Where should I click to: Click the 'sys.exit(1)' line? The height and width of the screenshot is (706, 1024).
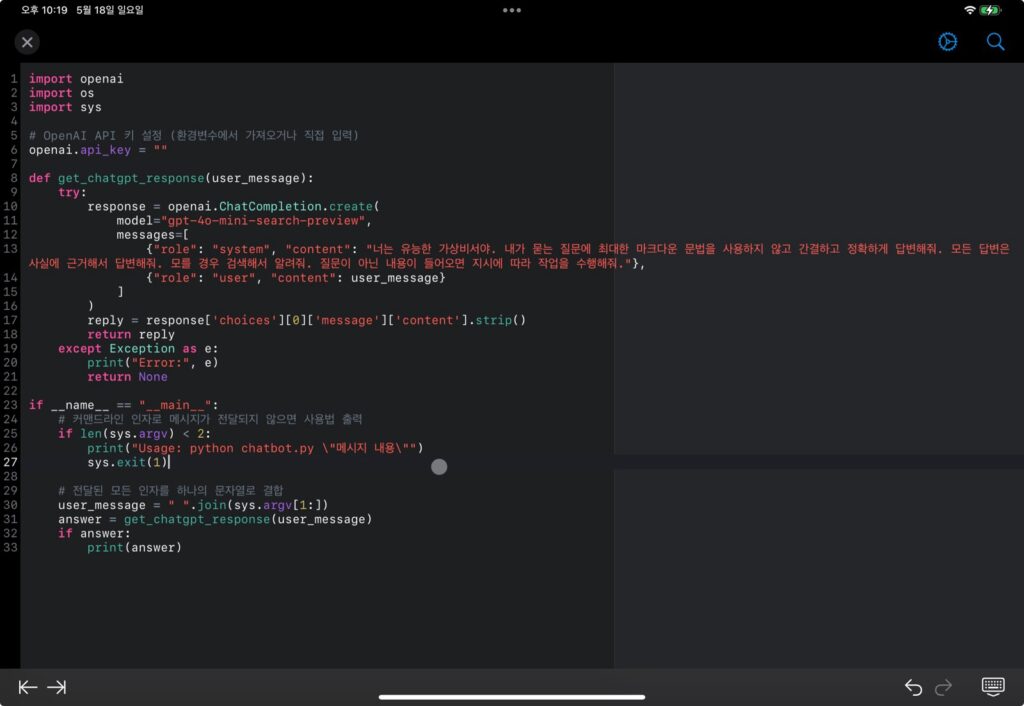point(128,462)
